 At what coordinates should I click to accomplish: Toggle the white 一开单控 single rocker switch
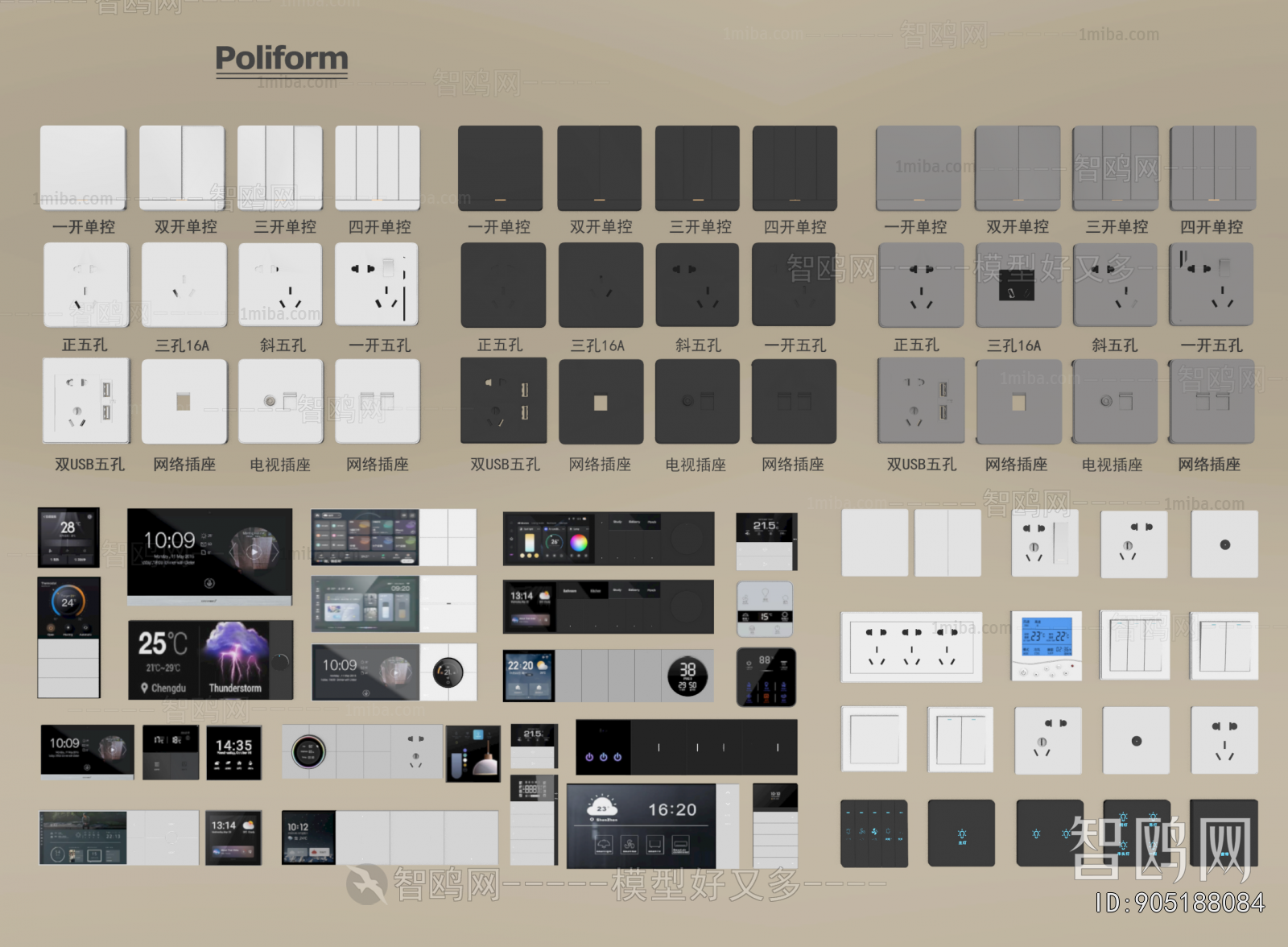[85, 169]
